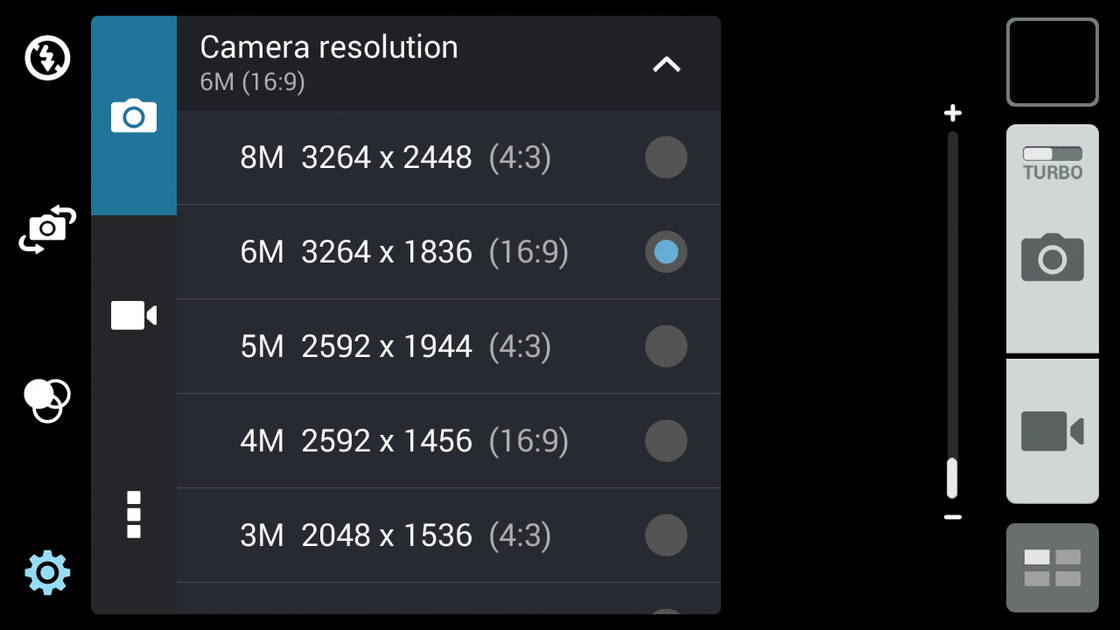
Task: Open the last photo gallery thumbnail
Action: [1052, 62]
